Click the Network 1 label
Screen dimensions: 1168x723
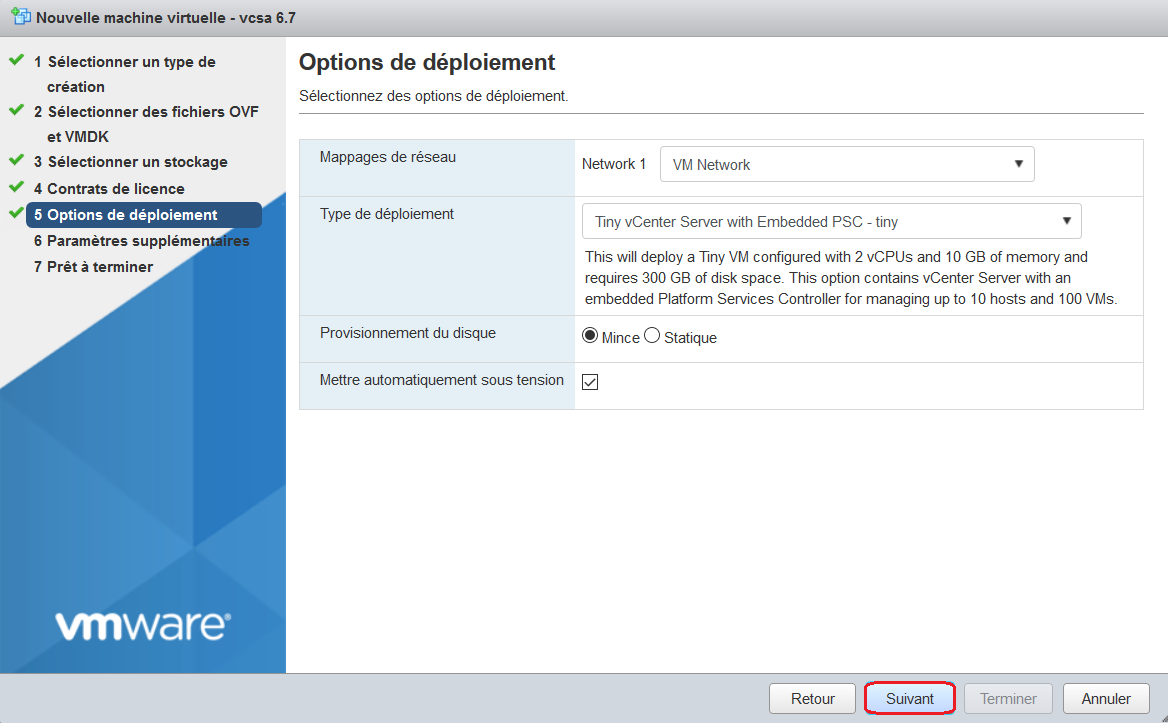[614, 164]
